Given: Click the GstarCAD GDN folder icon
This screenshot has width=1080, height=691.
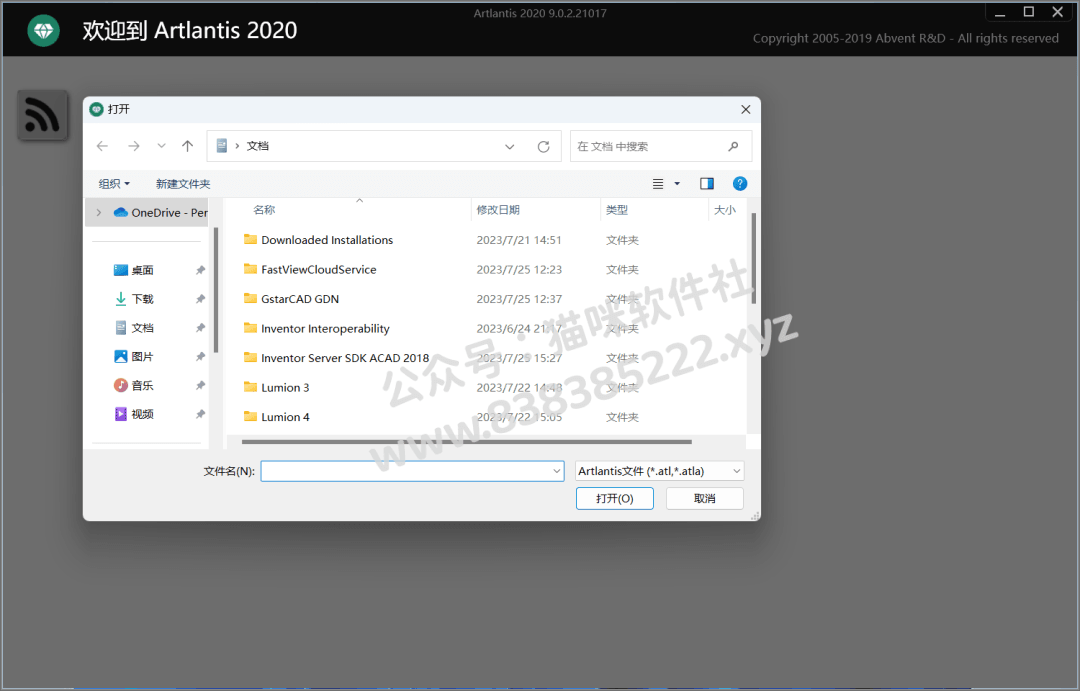Looking at the screenshot, I should coord(250,298).
